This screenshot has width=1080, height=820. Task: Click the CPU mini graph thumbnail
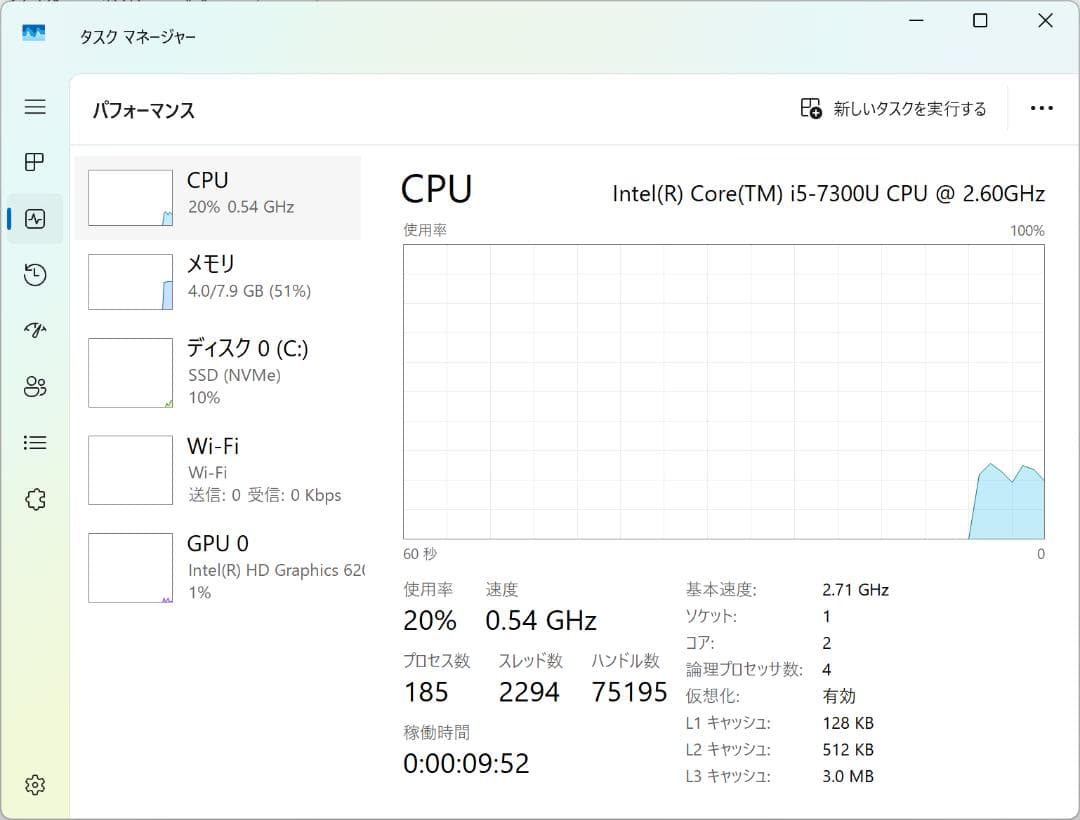(130, 197)
